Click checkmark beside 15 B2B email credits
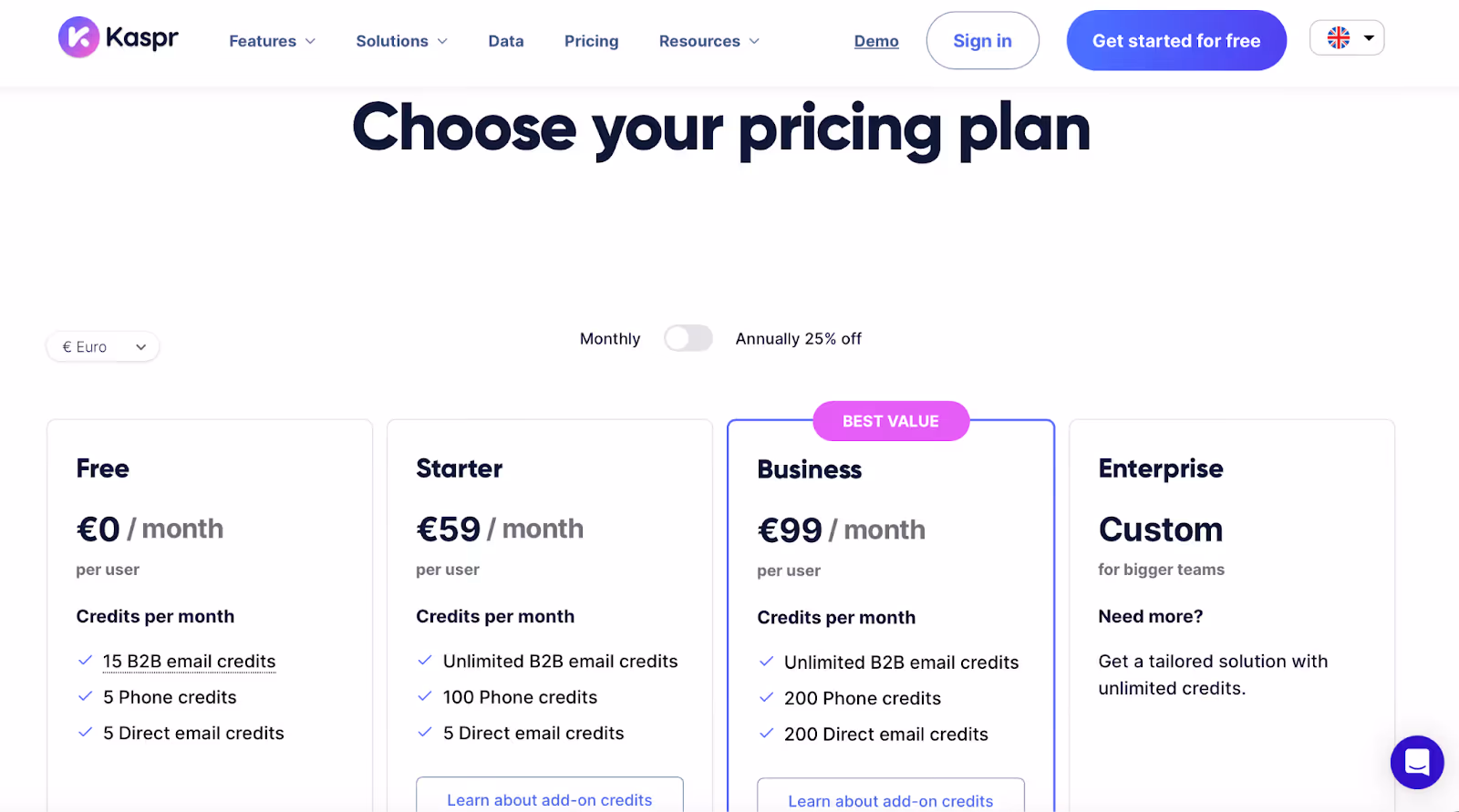Screen dimensions: 1459x812 [85, 660]
